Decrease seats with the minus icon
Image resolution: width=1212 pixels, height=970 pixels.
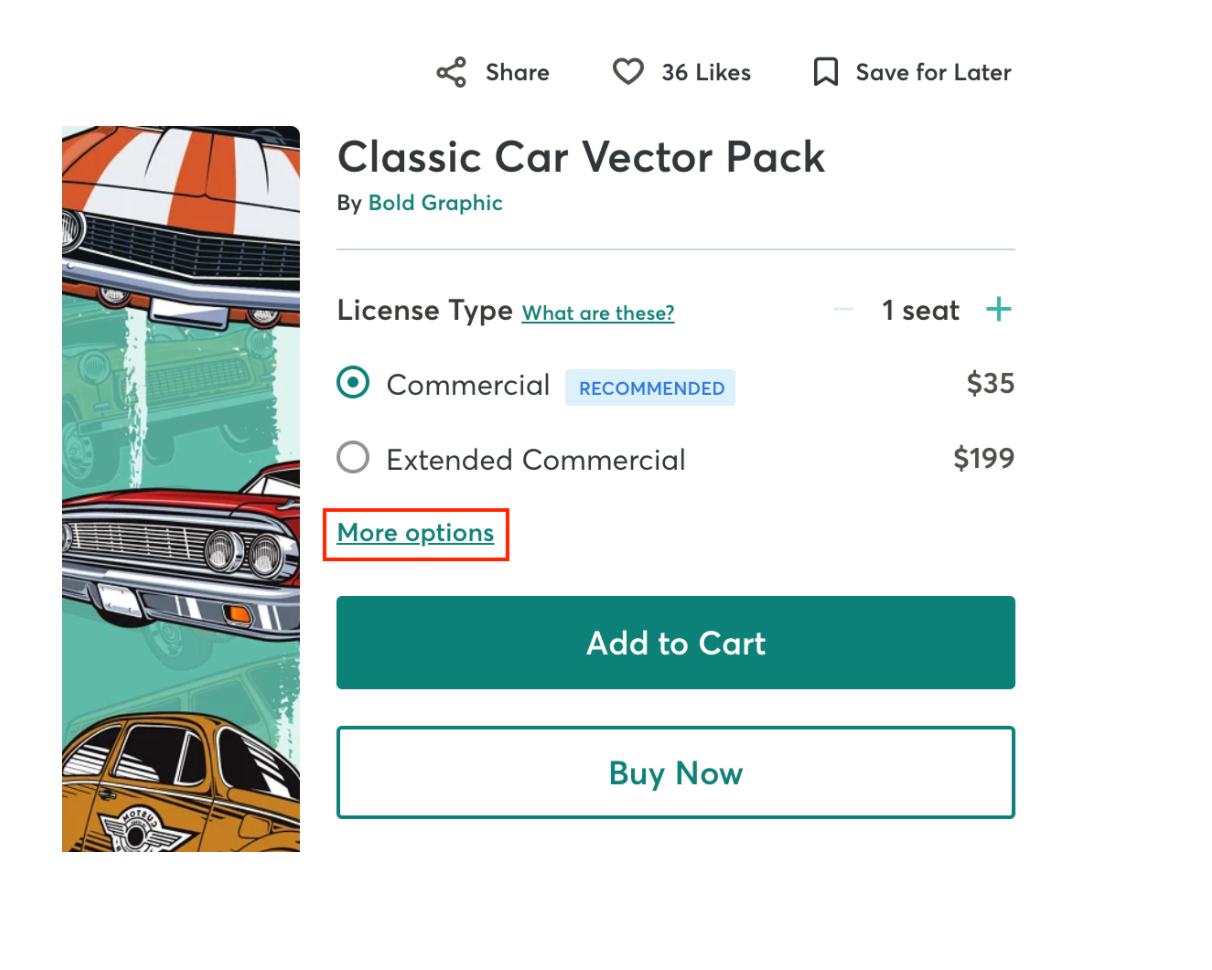click(843, 310)
